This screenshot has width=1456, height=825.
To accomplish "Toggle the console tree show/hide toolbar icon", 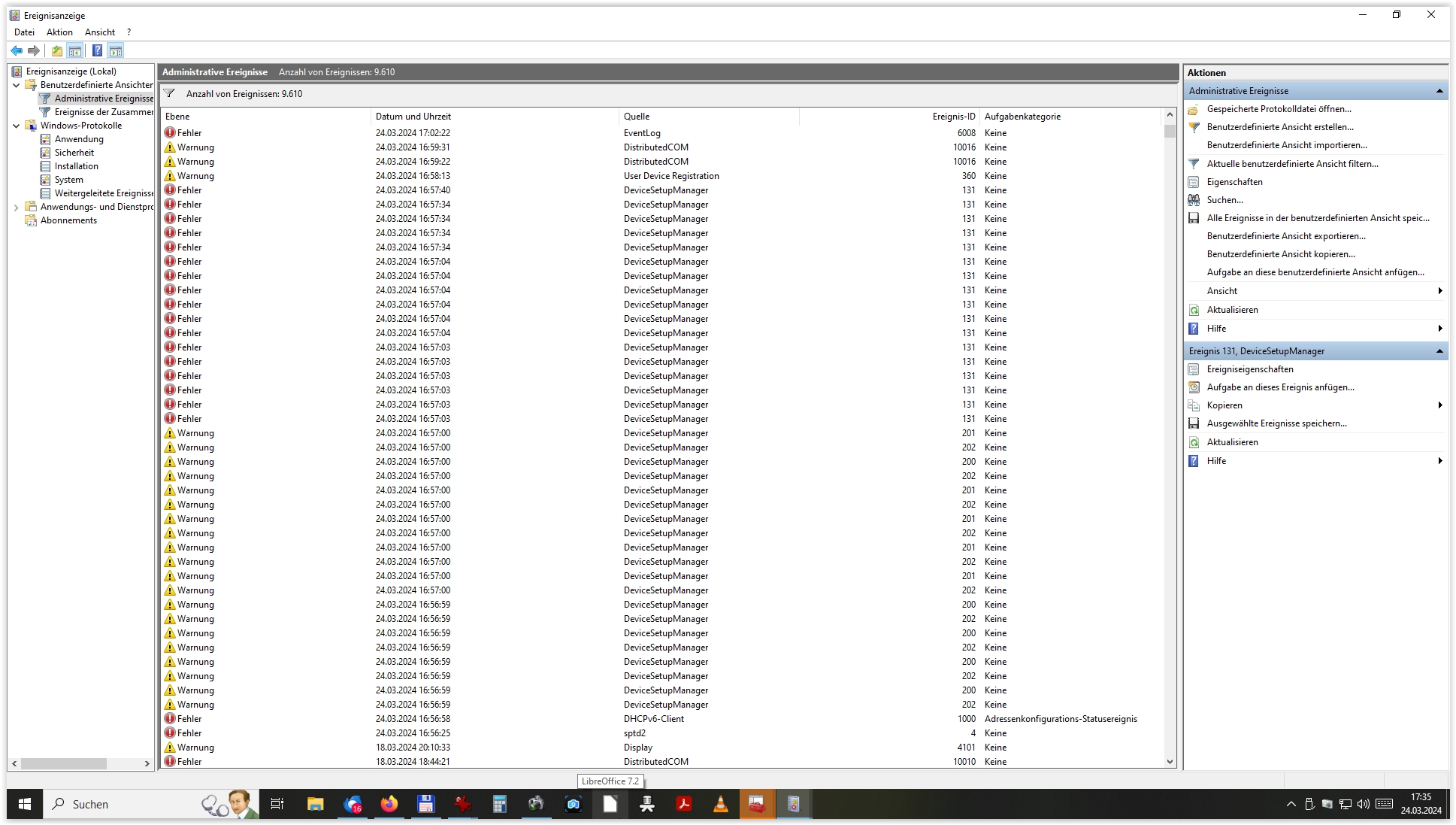I will pyautogui.click(x=75, y=50).
